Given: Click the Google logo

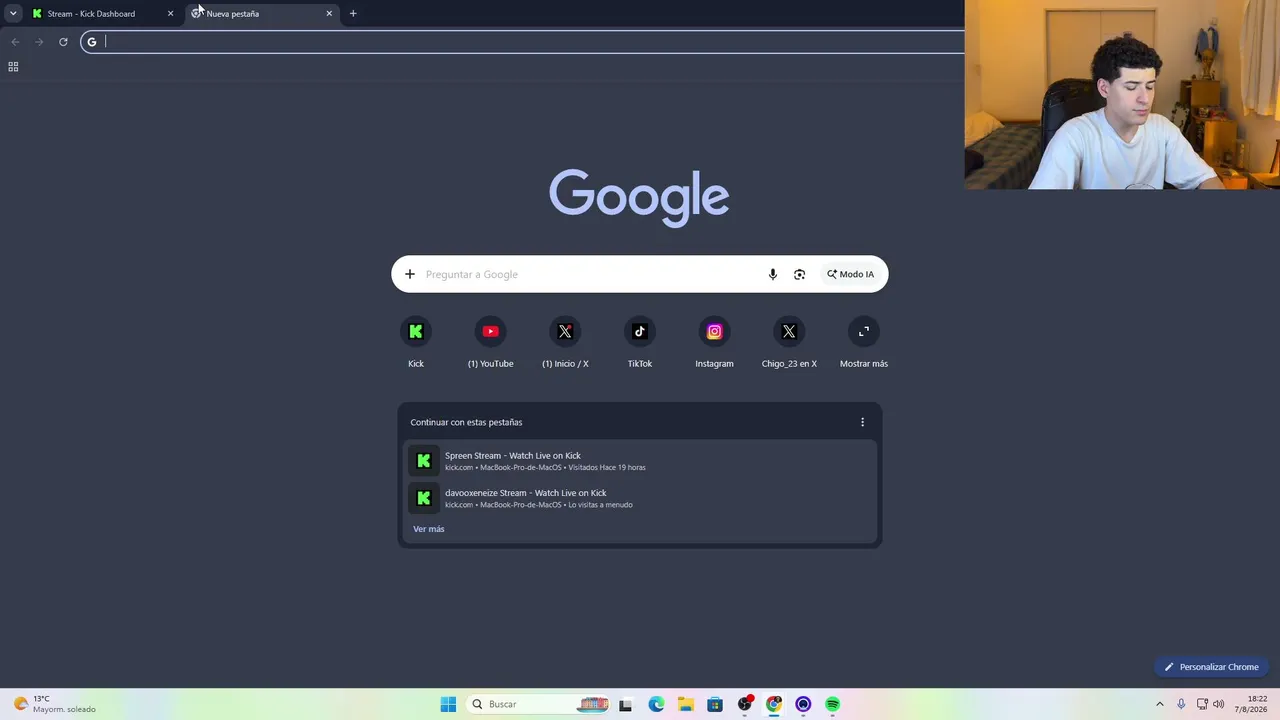Looking at the screenshot, I should (639, 197).
